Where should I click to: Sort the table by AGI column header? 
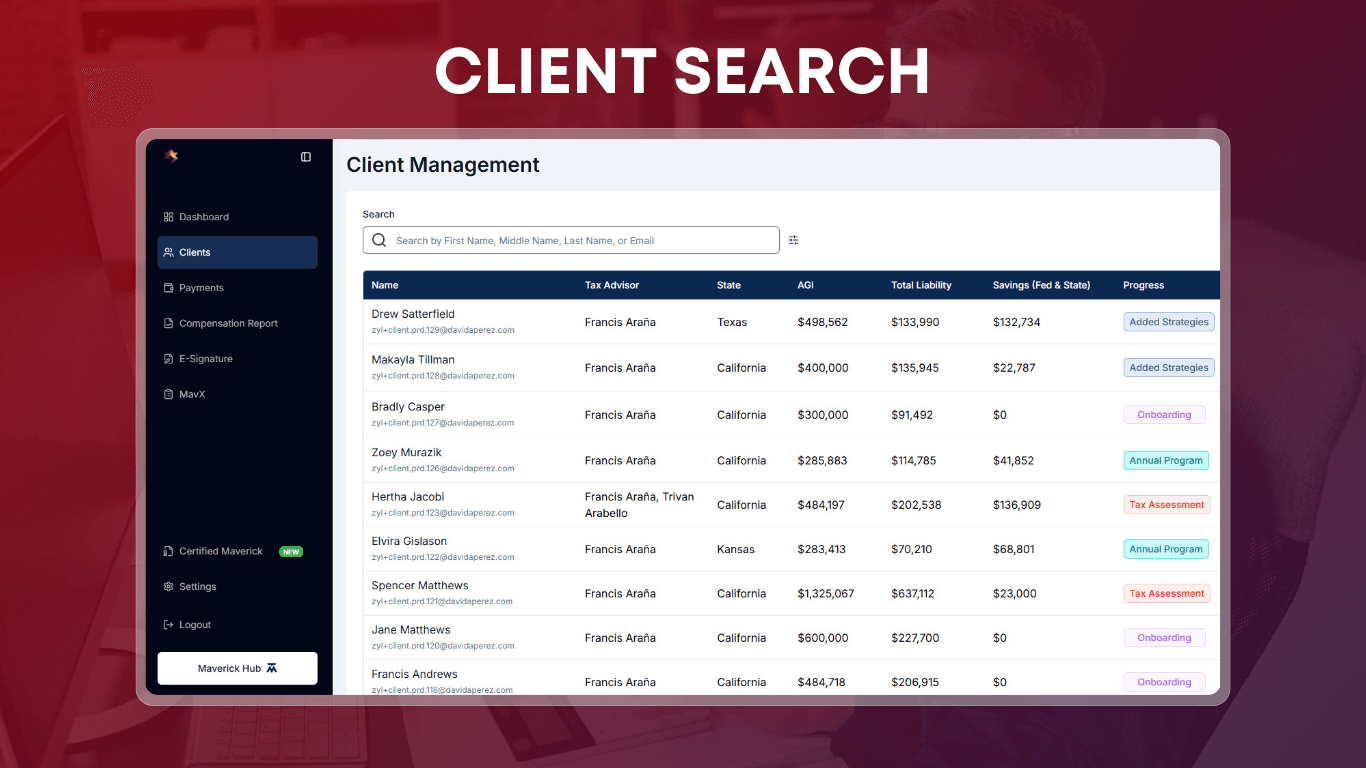pos(805,286)
